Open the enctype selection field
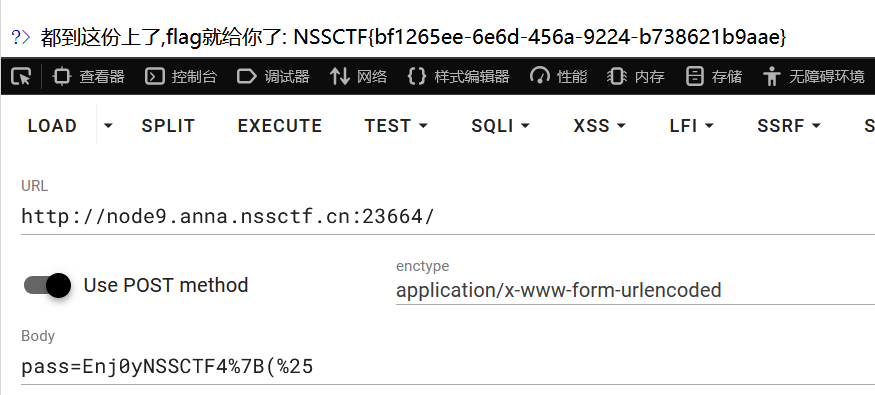The height and width of the screenshot is (395, 875). pos(635,290)
